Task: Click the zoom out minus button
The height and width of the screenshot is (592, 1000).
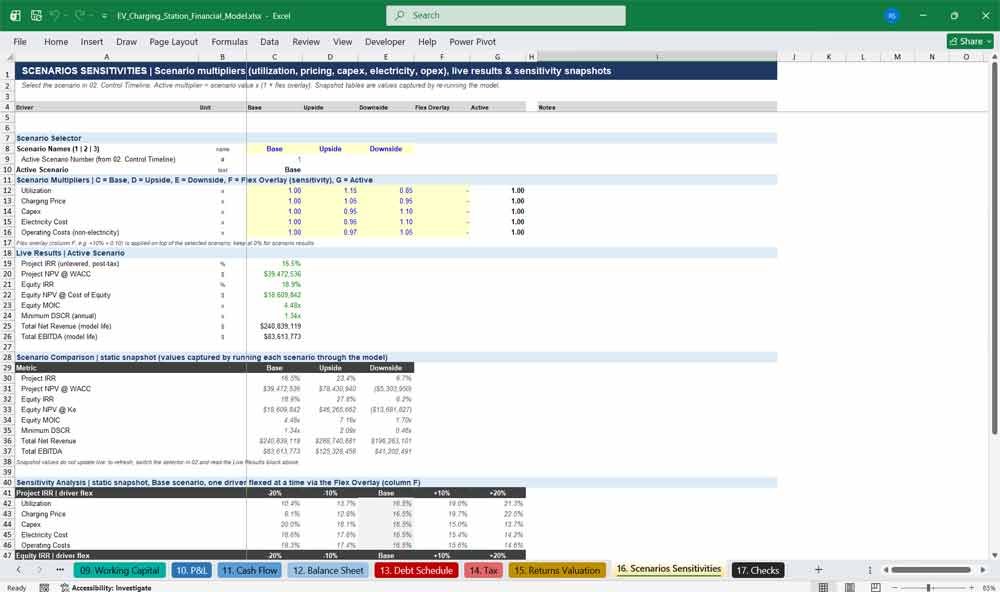Action: point(894,587)
